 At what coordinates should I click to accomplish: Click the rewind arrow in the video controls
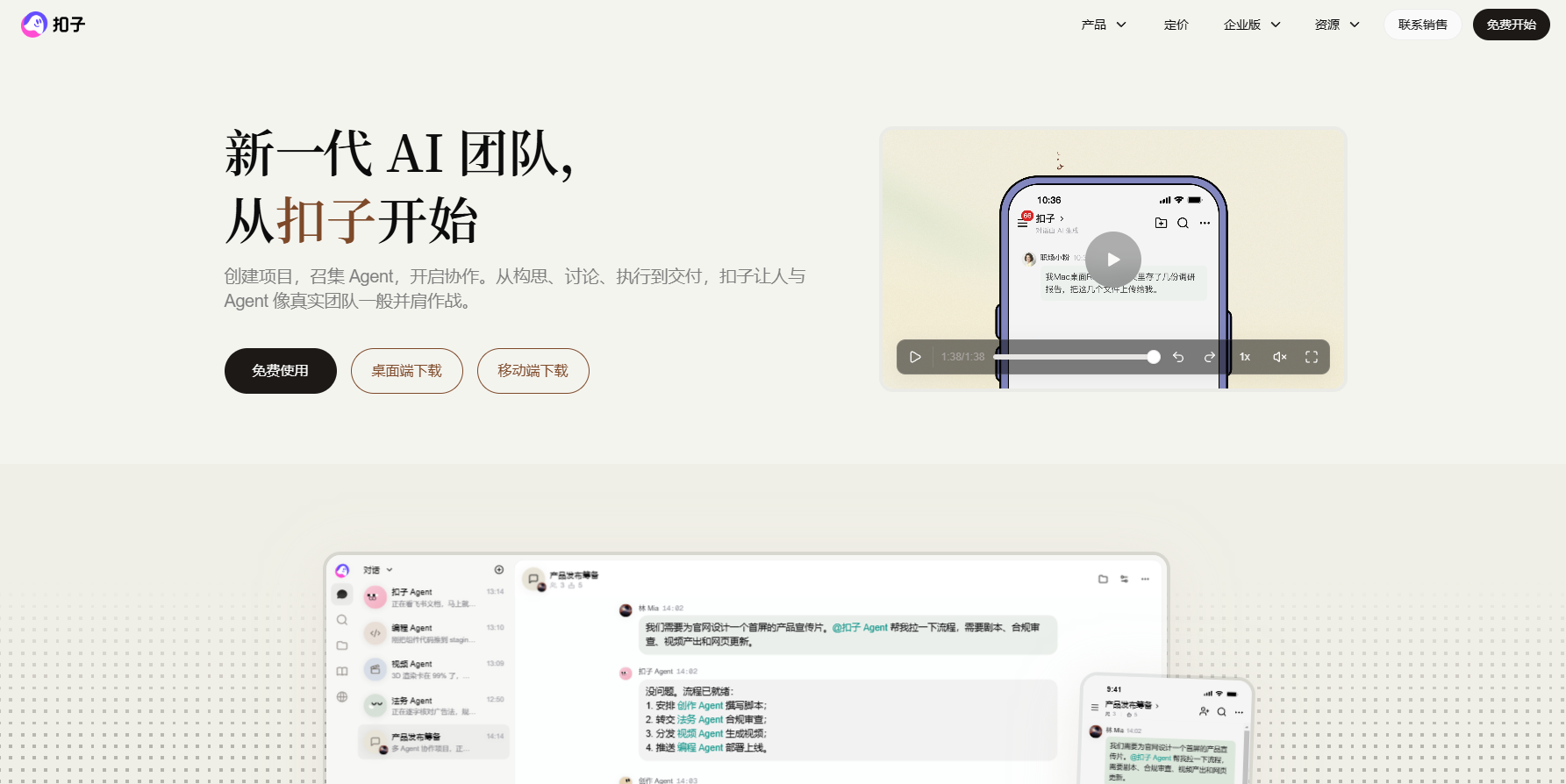pos(1178,357)
